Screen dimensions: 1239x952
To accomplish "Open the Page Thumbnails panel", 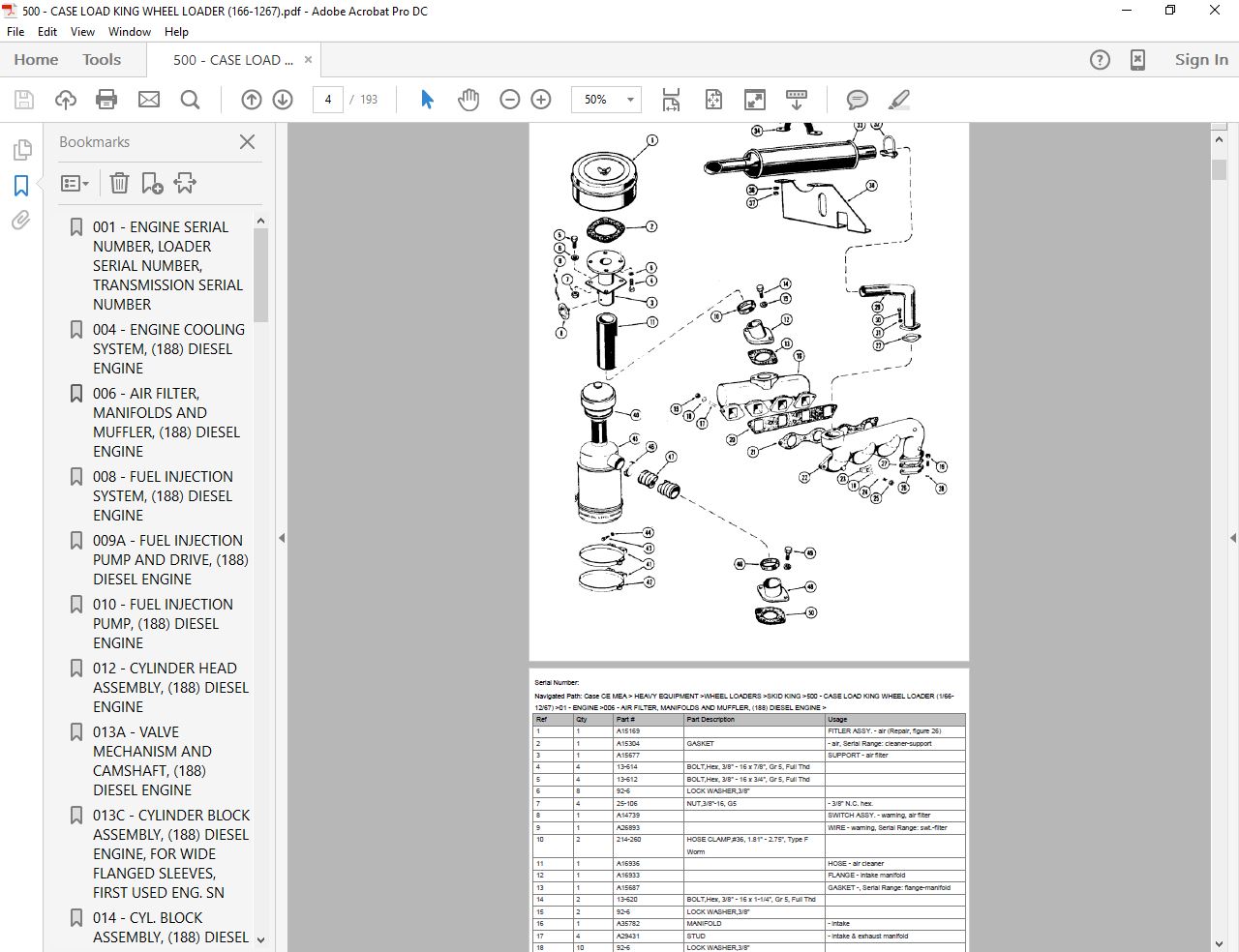I will point(19,150).
